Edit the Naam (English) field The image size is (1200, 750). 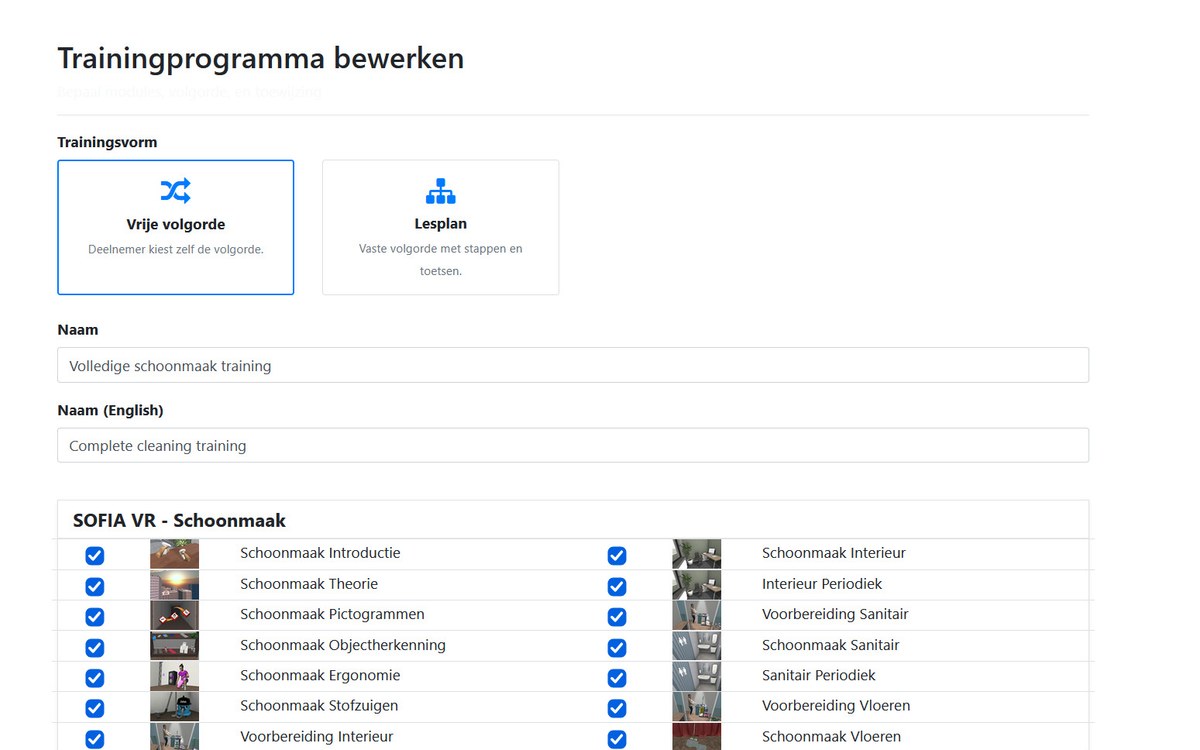click(x=573, y=445)
